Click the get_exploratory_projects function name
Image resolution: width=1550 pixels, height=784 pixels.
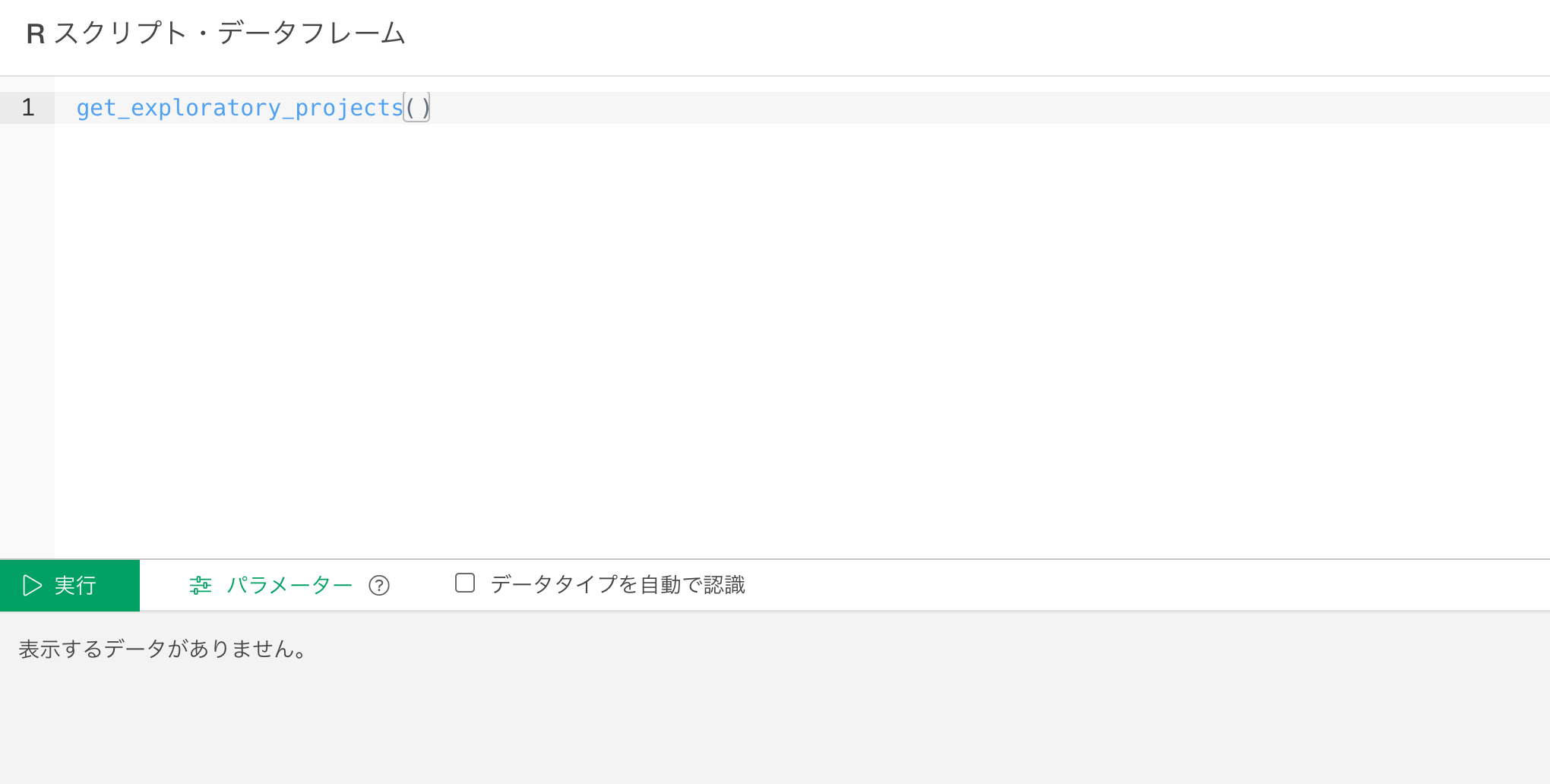239,108
